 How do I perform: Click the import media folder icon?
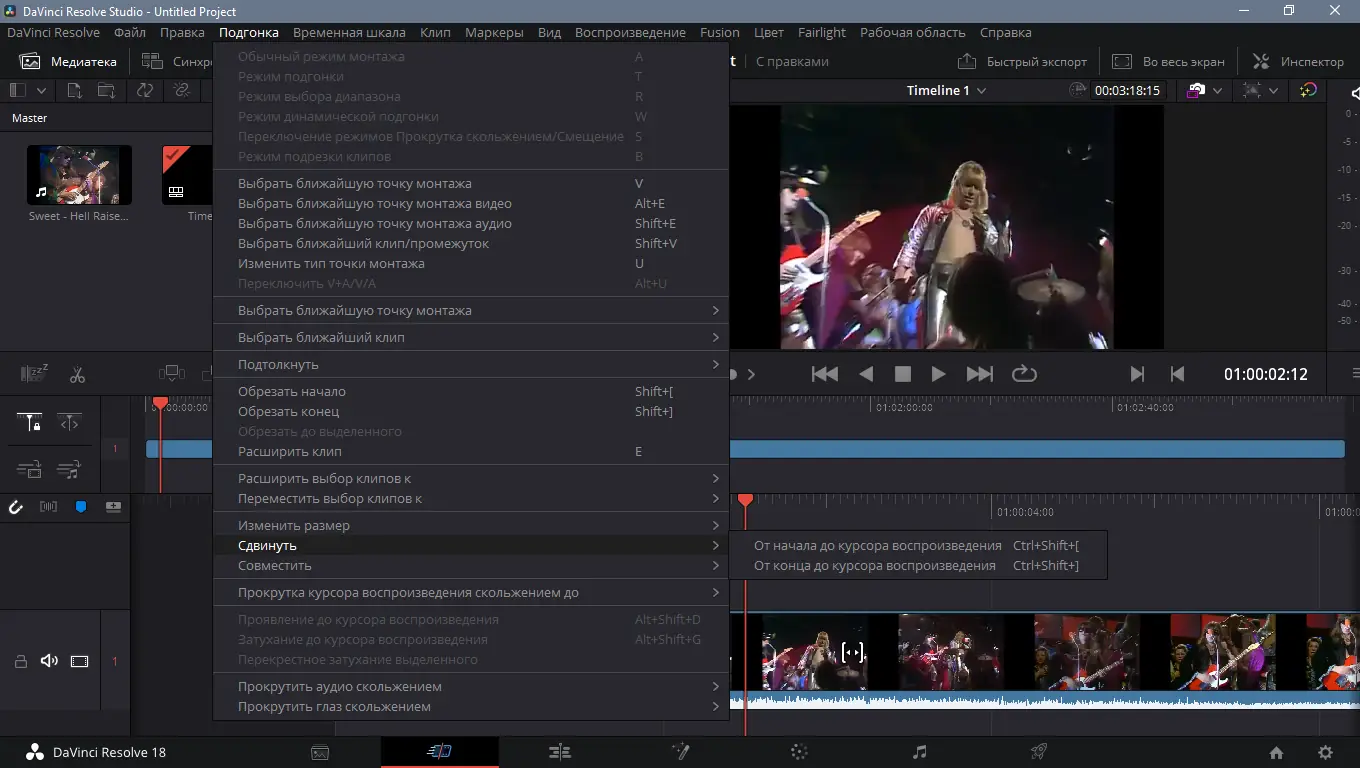click(106, 90)
